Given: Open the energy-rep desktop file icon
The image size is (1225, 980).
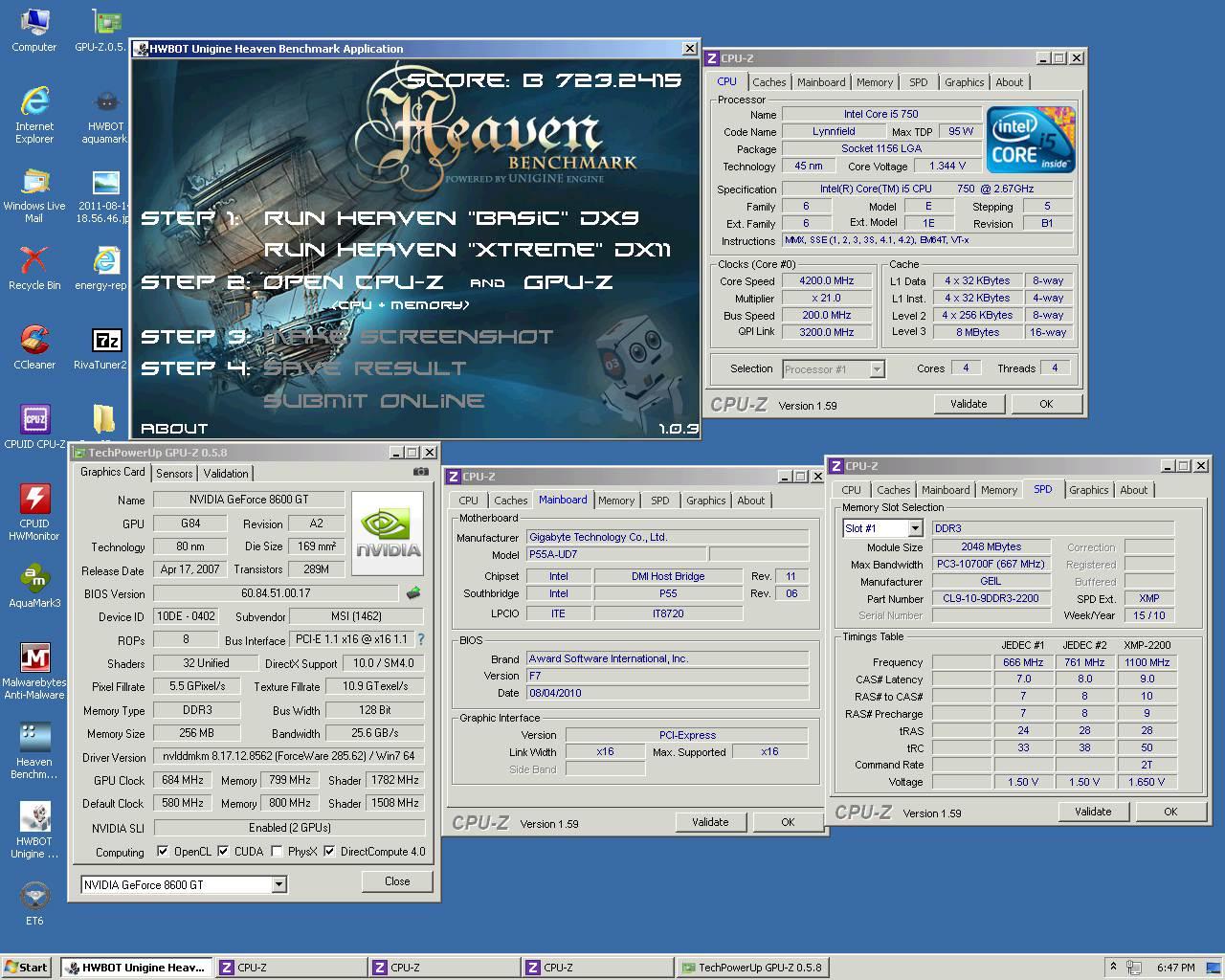Looking at the screenshot, I should click(103, 267).
